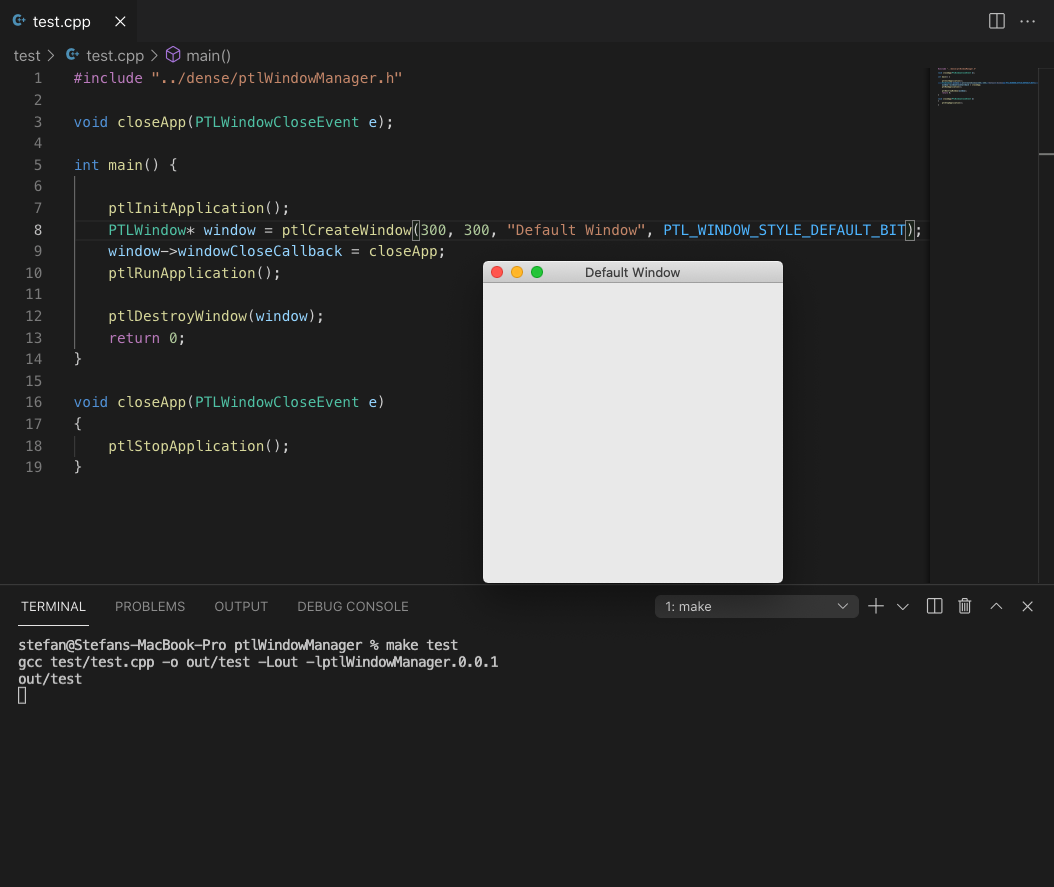Split the terminal pane
Screen dimensions: 1054x887
[x=934, y=606]
